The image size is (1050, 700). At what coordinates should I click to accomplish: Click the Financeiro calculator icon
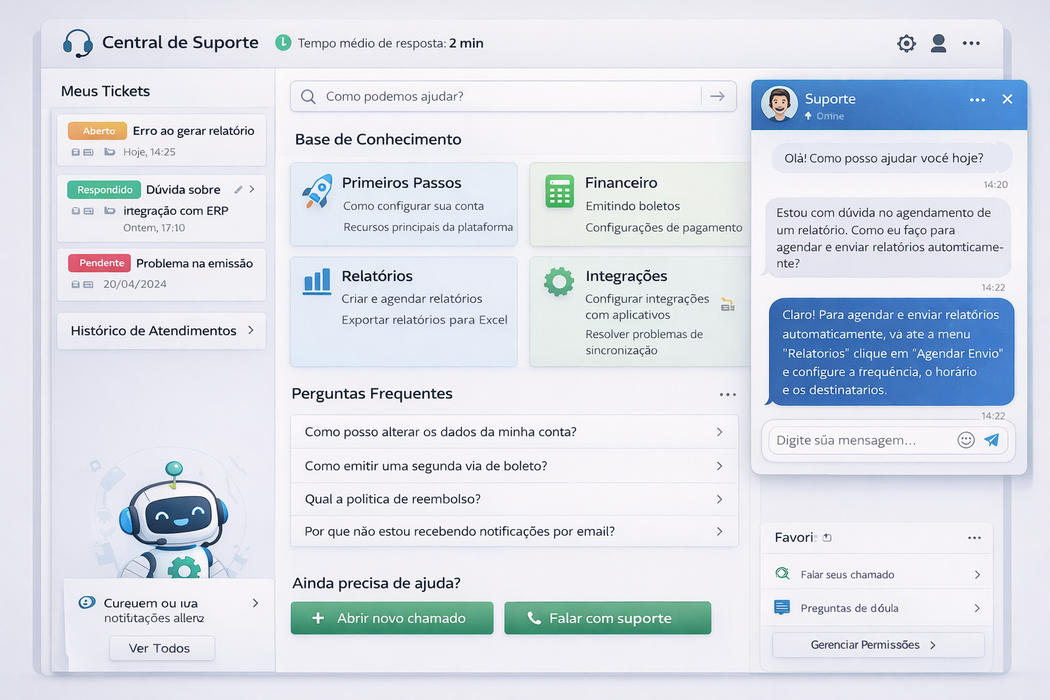pos(559,191)
